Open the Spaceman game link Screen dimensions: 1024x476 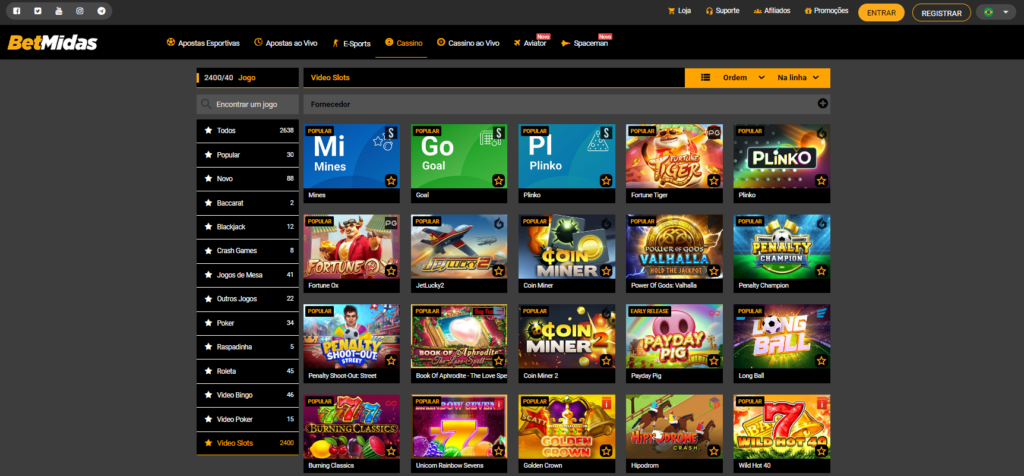click(x=584, y=43)
